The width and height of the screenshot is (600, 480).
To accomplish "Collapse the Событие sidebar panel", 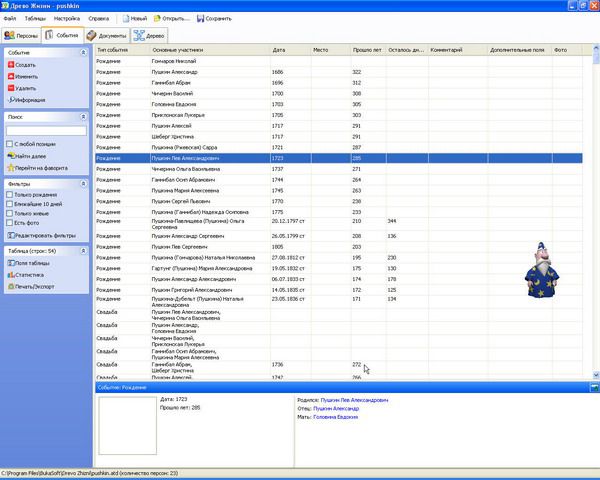I will pyautogui.click(x=84, y=52).
